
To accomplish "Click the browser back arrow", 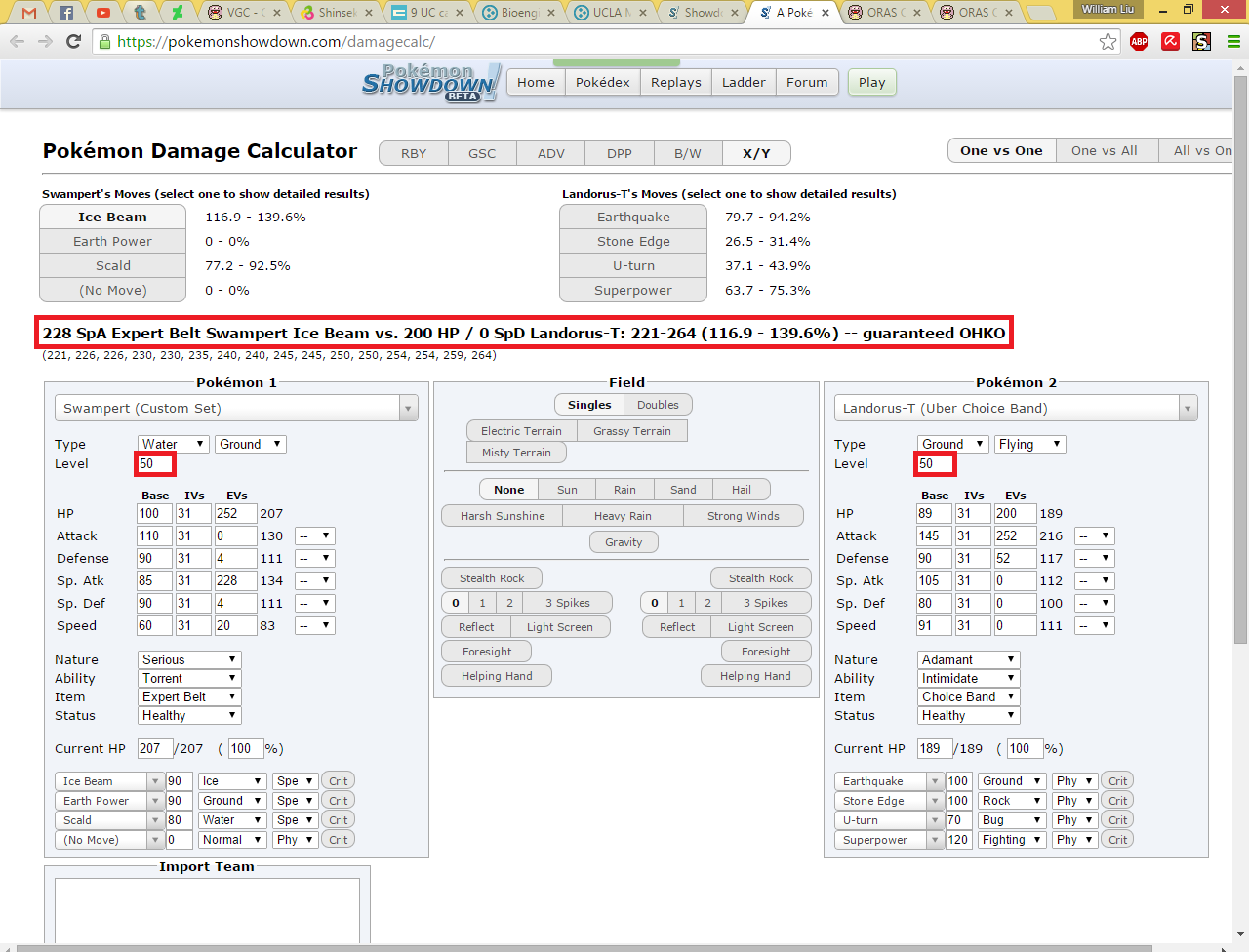I will pyautogui.click(x=17, y=42).
